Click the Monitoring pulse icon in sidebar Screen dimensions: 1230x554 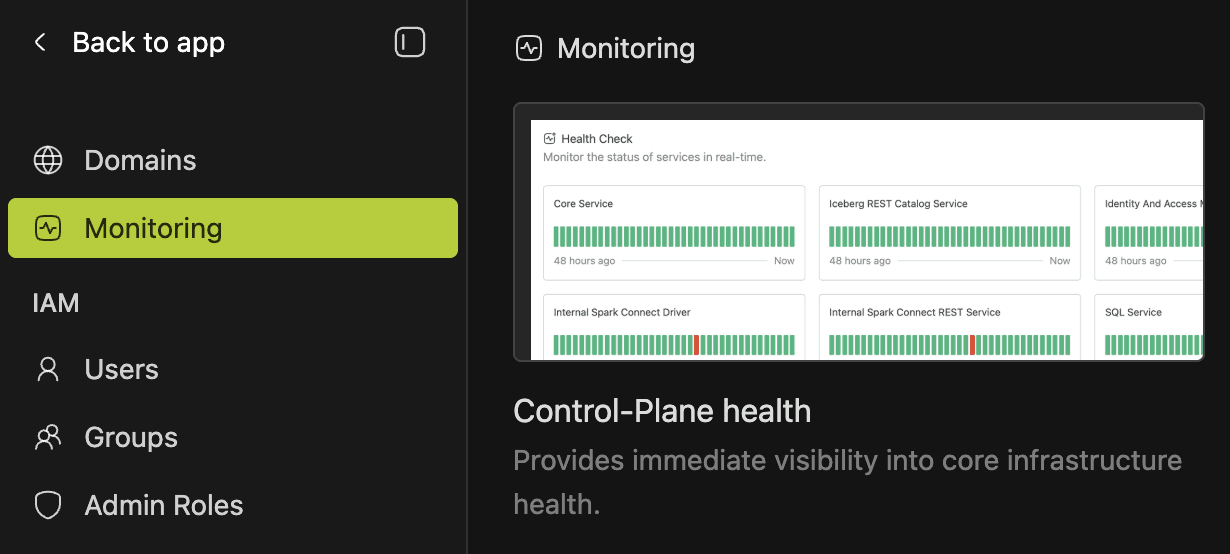[x=48, y=228]
